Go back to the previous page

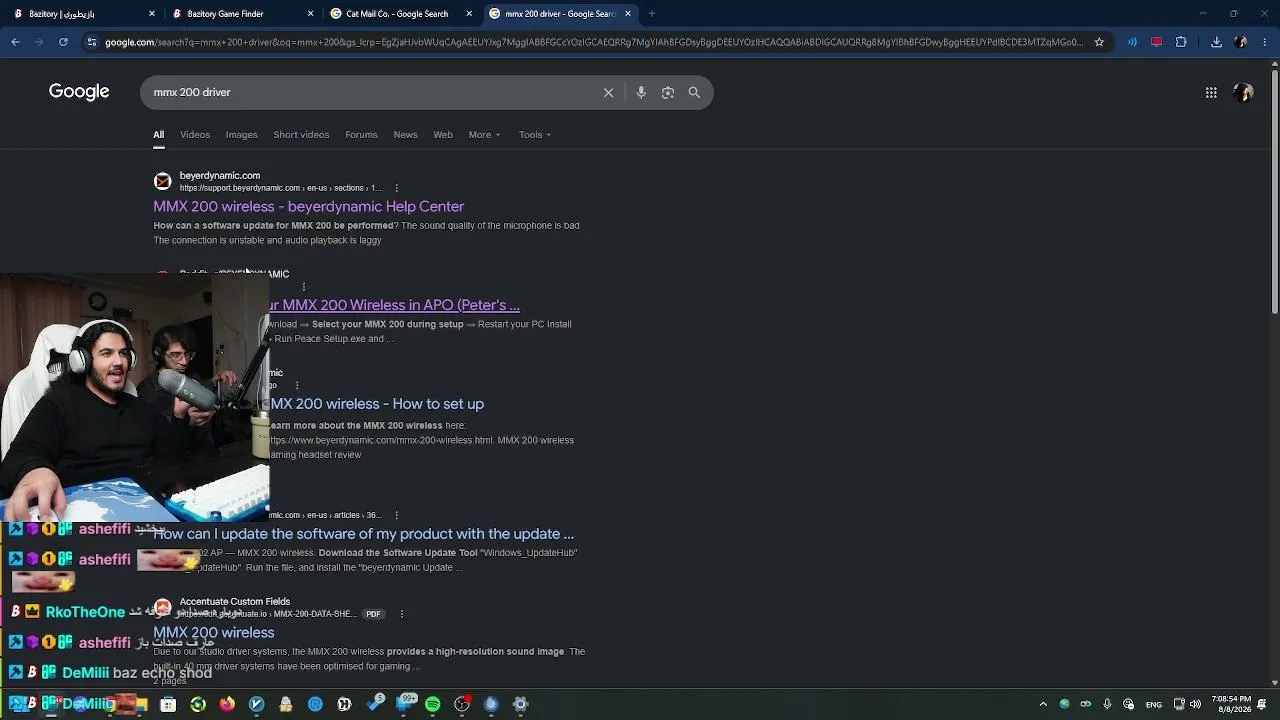coord(15,42)
